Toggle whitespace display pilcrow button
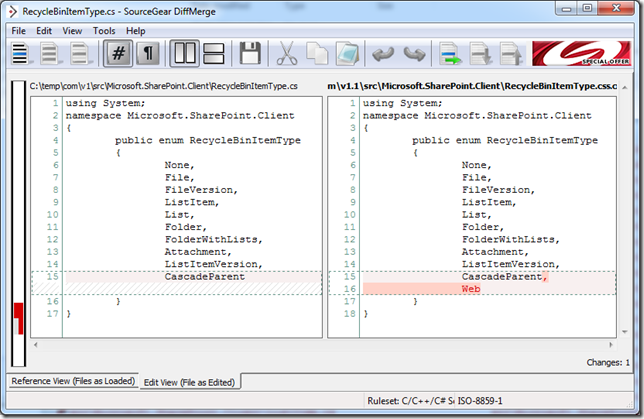Screen dimensions: 644x419 (148, 54)
